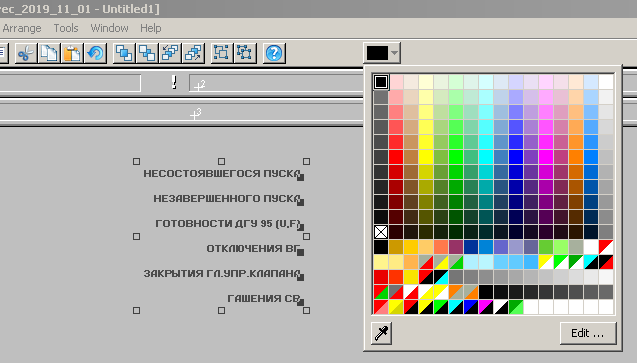The height and width of the screenshot is (363, 637).
Task: Select the transparent crossed-box swatch
Action: [381, 232]
